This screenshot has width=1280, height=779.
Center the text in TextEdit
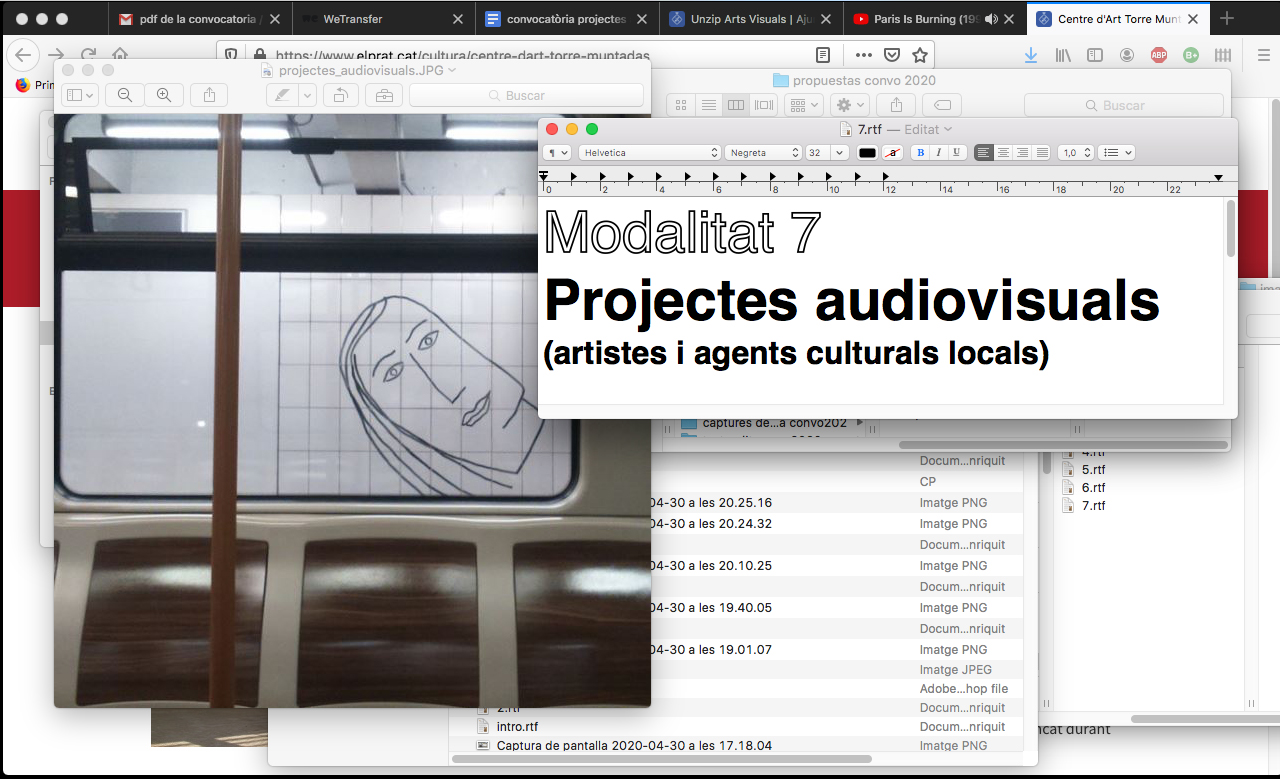click(x=1003, y=153)
